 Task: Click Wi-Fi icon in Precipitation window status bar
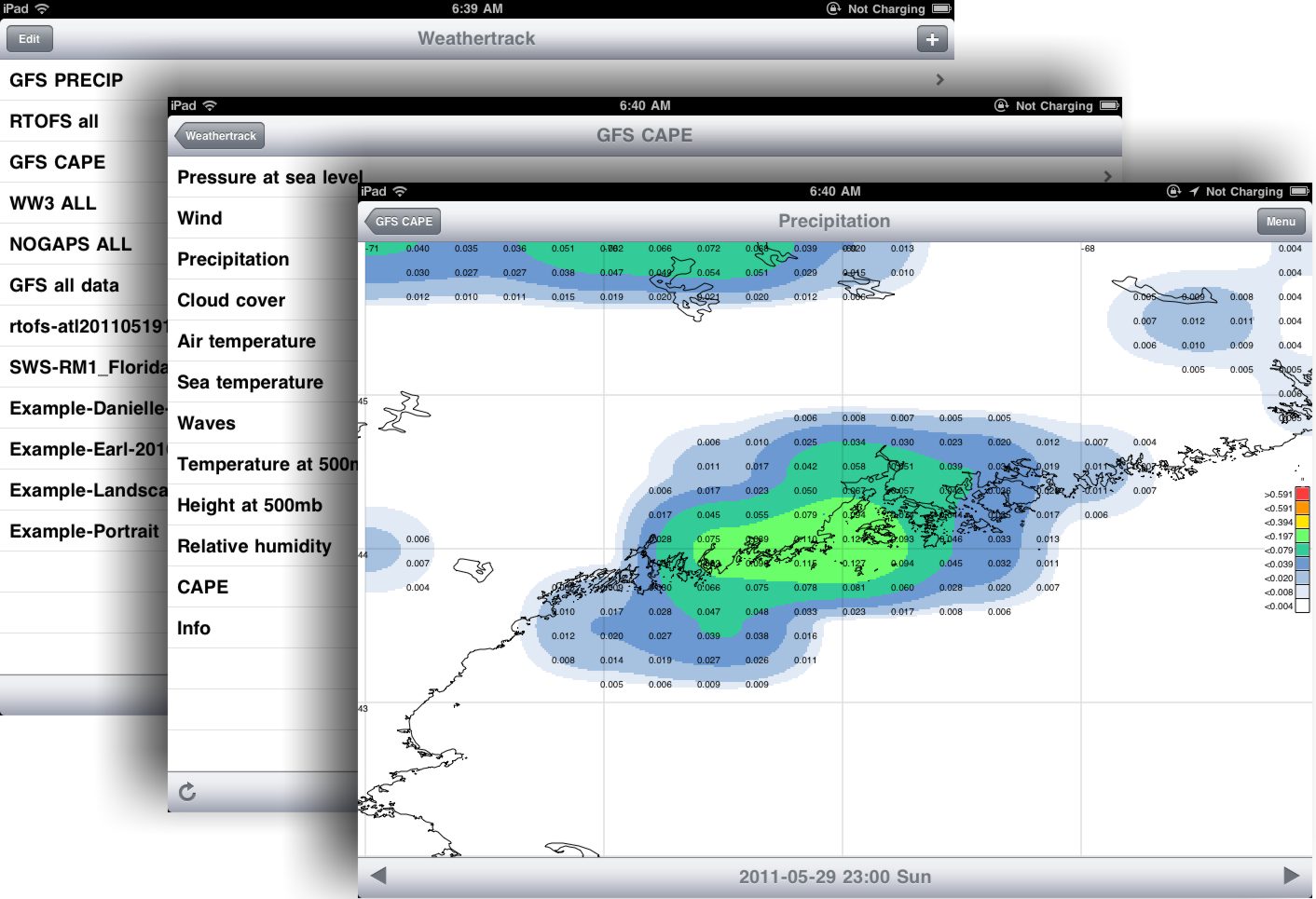[400, 191]
